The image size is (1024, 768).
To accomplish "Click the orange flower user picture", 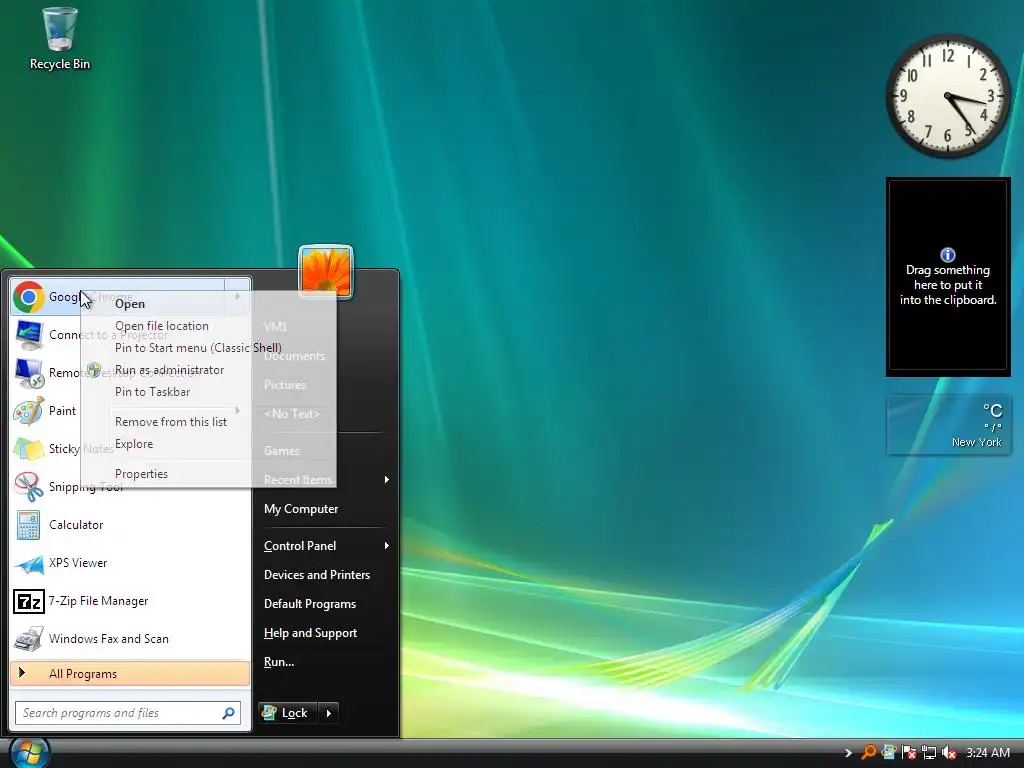I will click(326, 272).
